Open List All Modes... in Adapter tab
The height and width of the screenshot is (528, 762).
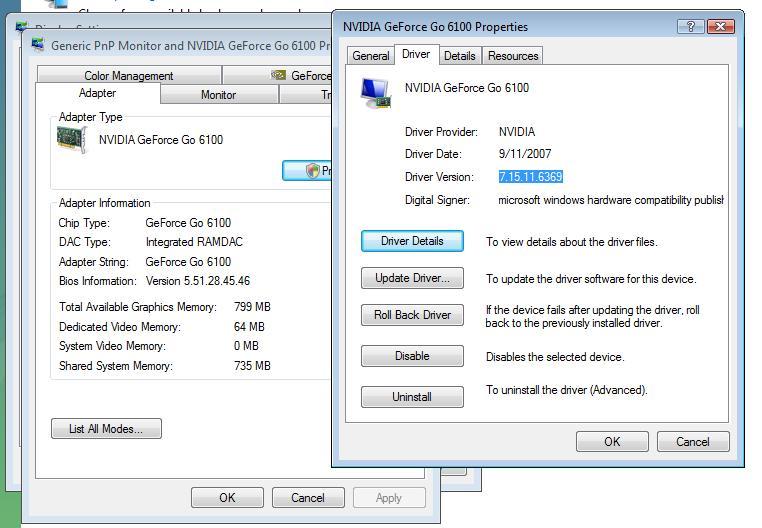pos(106,428)
